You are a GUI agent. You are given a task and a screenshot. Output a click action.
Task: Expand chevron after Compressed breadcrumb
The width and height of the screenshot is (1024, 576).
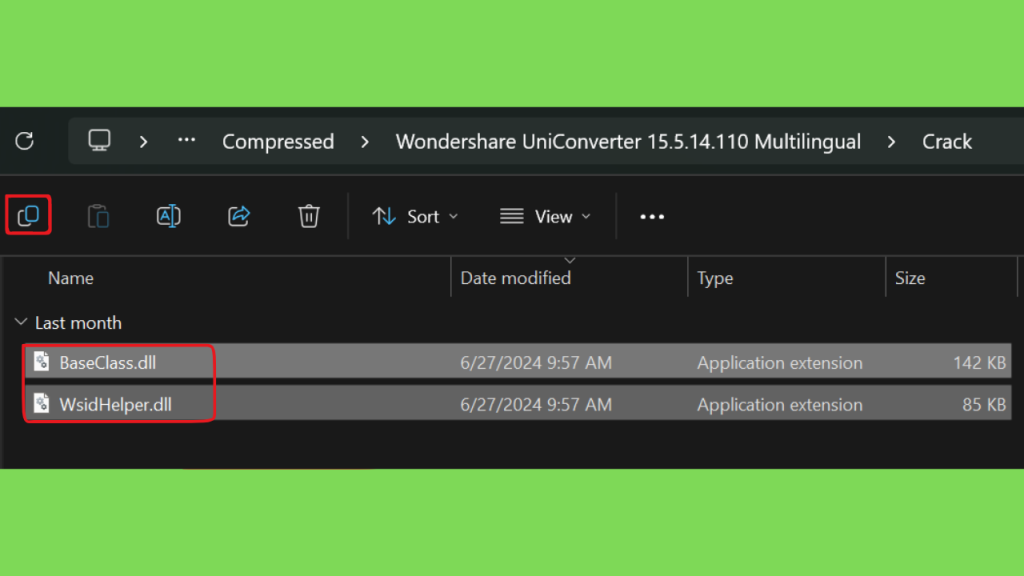(x=365, y=142)
